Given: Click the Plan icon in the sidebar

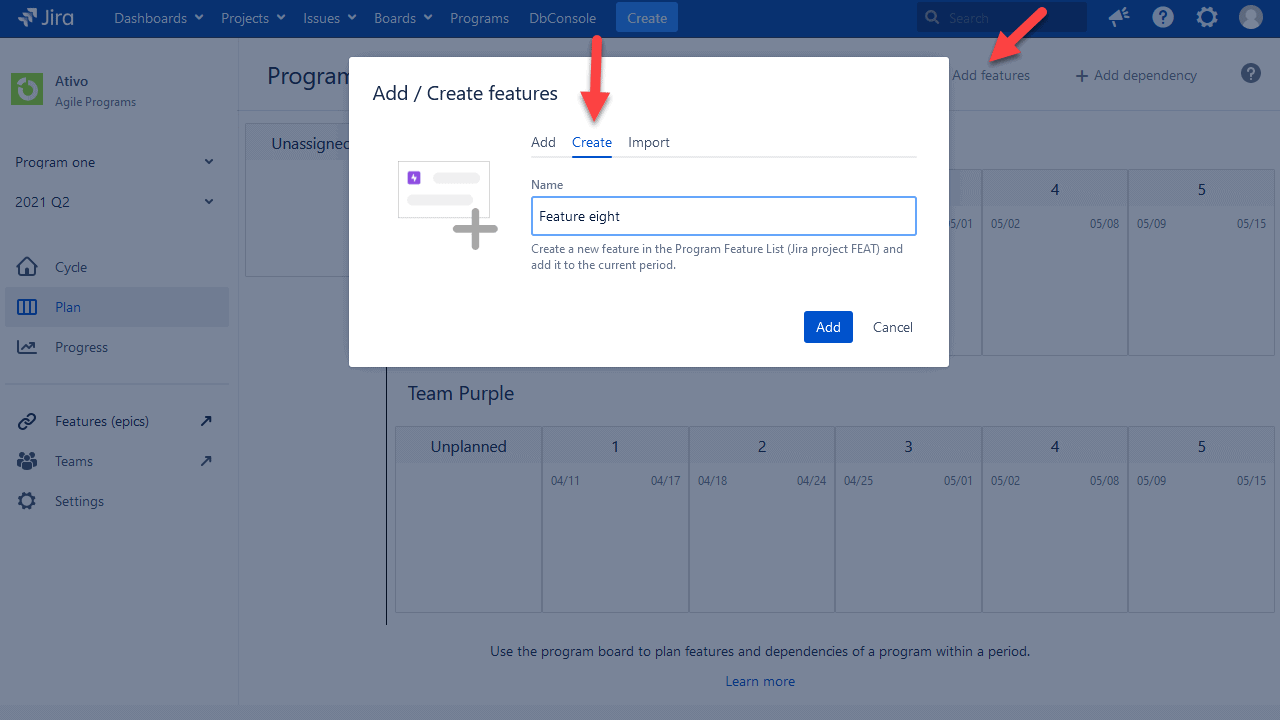Looking at the screenshot, I should point(27,307).
